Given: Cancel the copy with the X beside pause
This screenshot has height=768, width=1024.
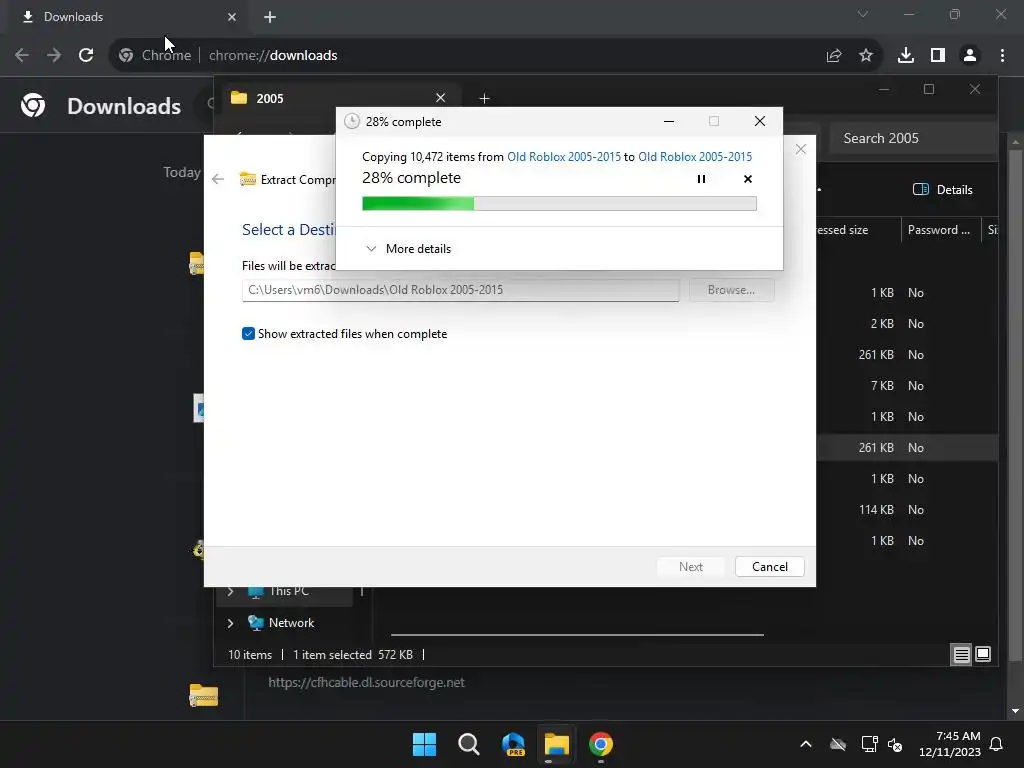Looking at the screenshot, I should pos(748,179).
